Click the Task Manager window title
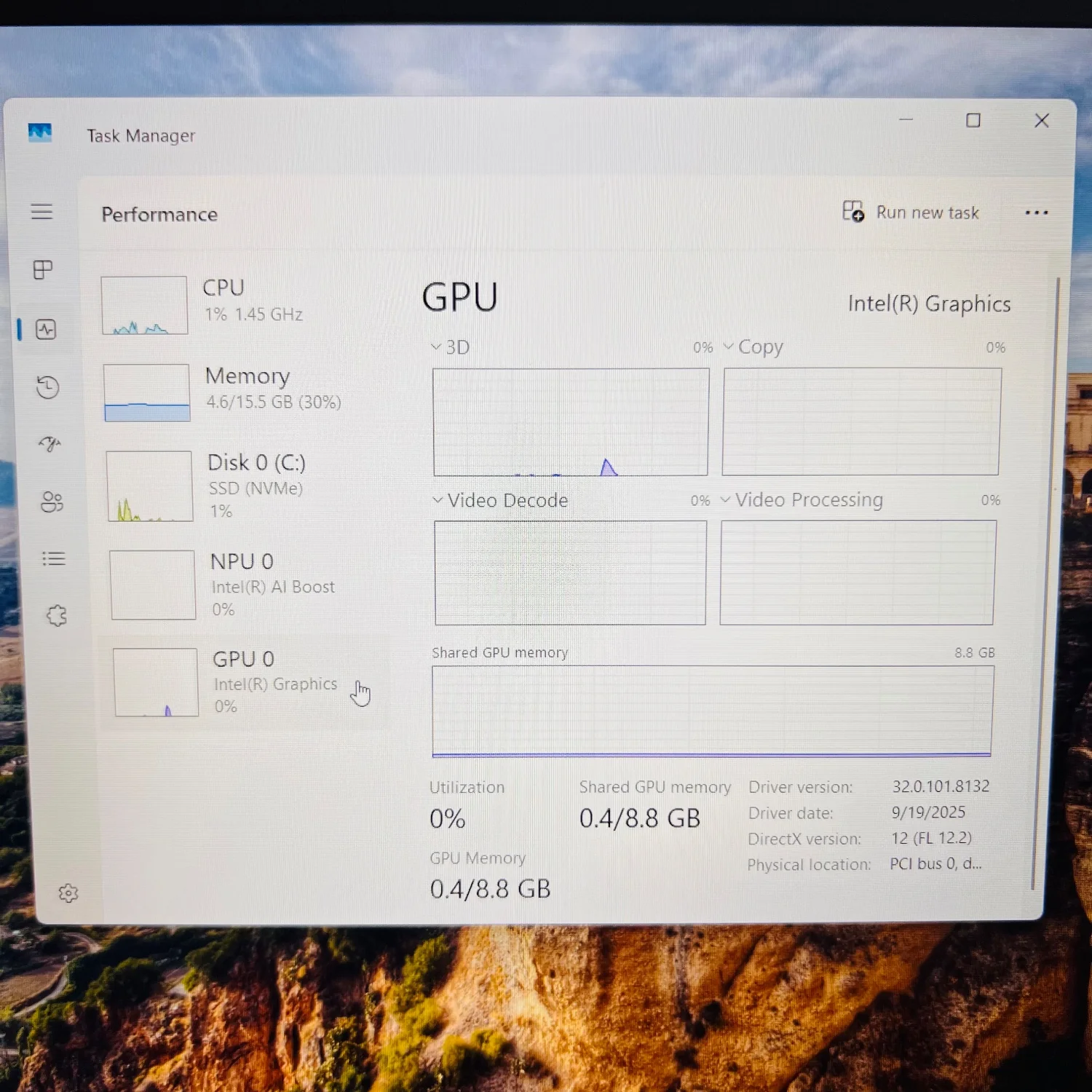 [x=141, y=136]
